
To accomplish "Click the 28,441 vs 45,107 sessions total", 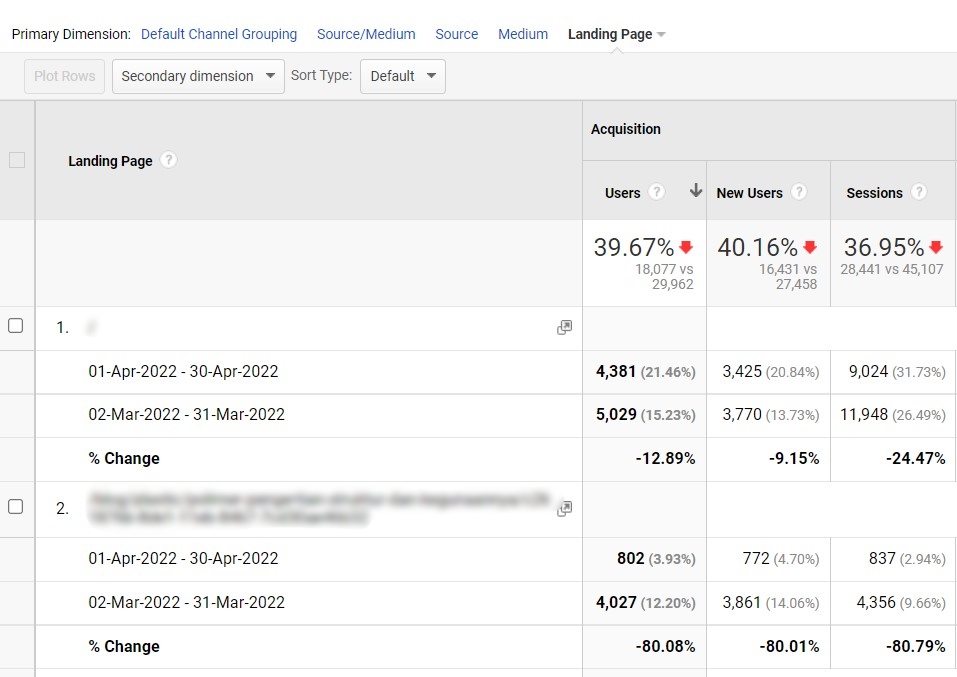I will (892, 269).
